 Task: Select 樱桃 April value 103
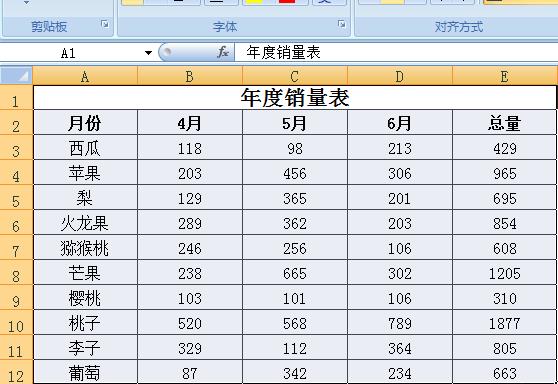pyautogui.click(x=190, y=297)
